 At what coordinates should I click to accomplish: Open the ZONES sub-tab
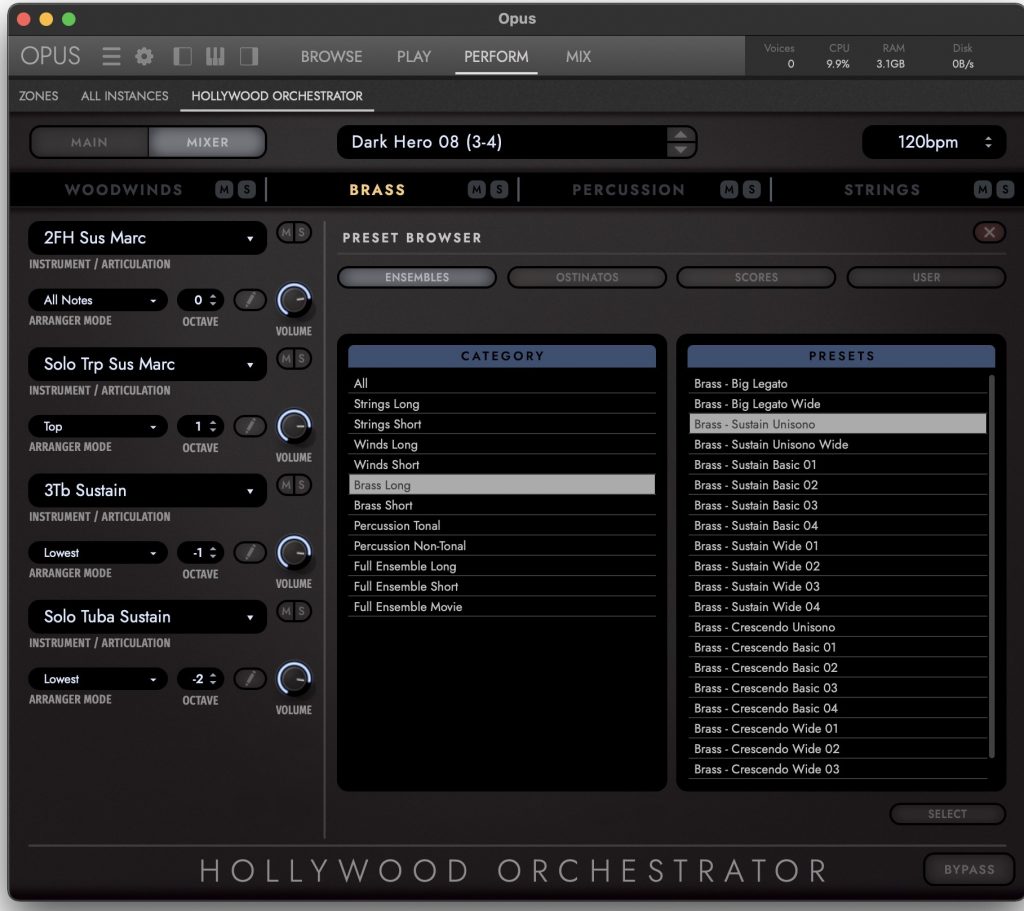point(39,95)
